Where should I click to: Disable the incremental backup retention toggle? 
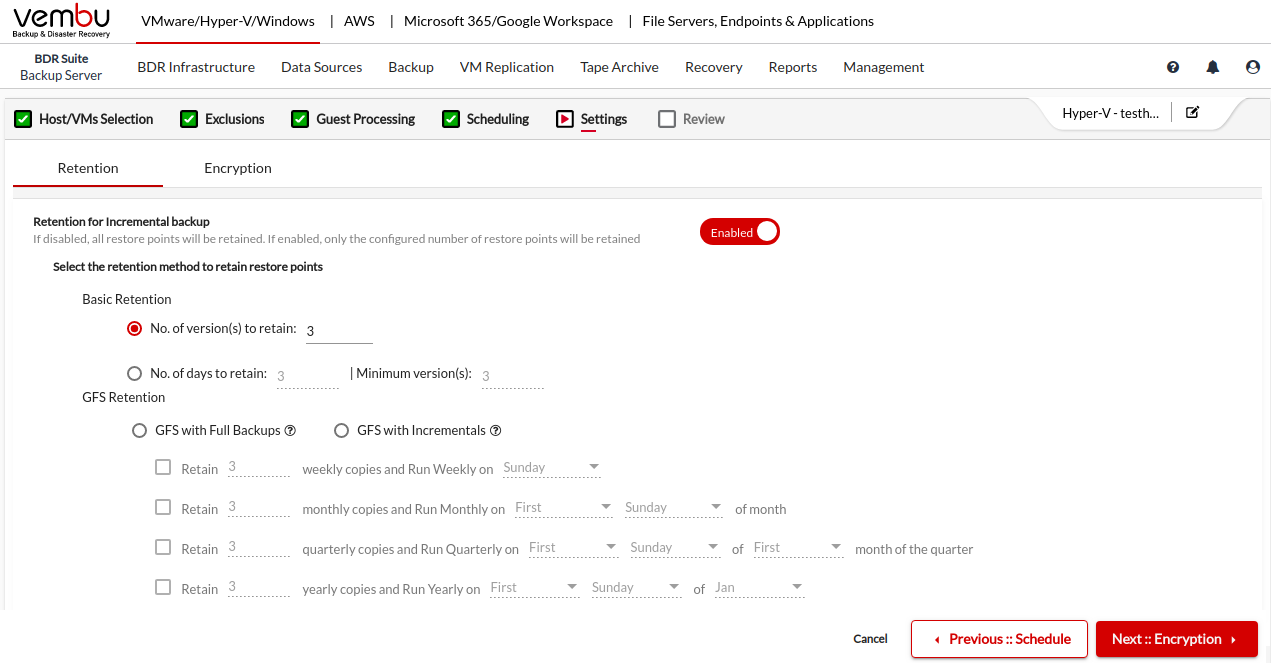(739, 232)
